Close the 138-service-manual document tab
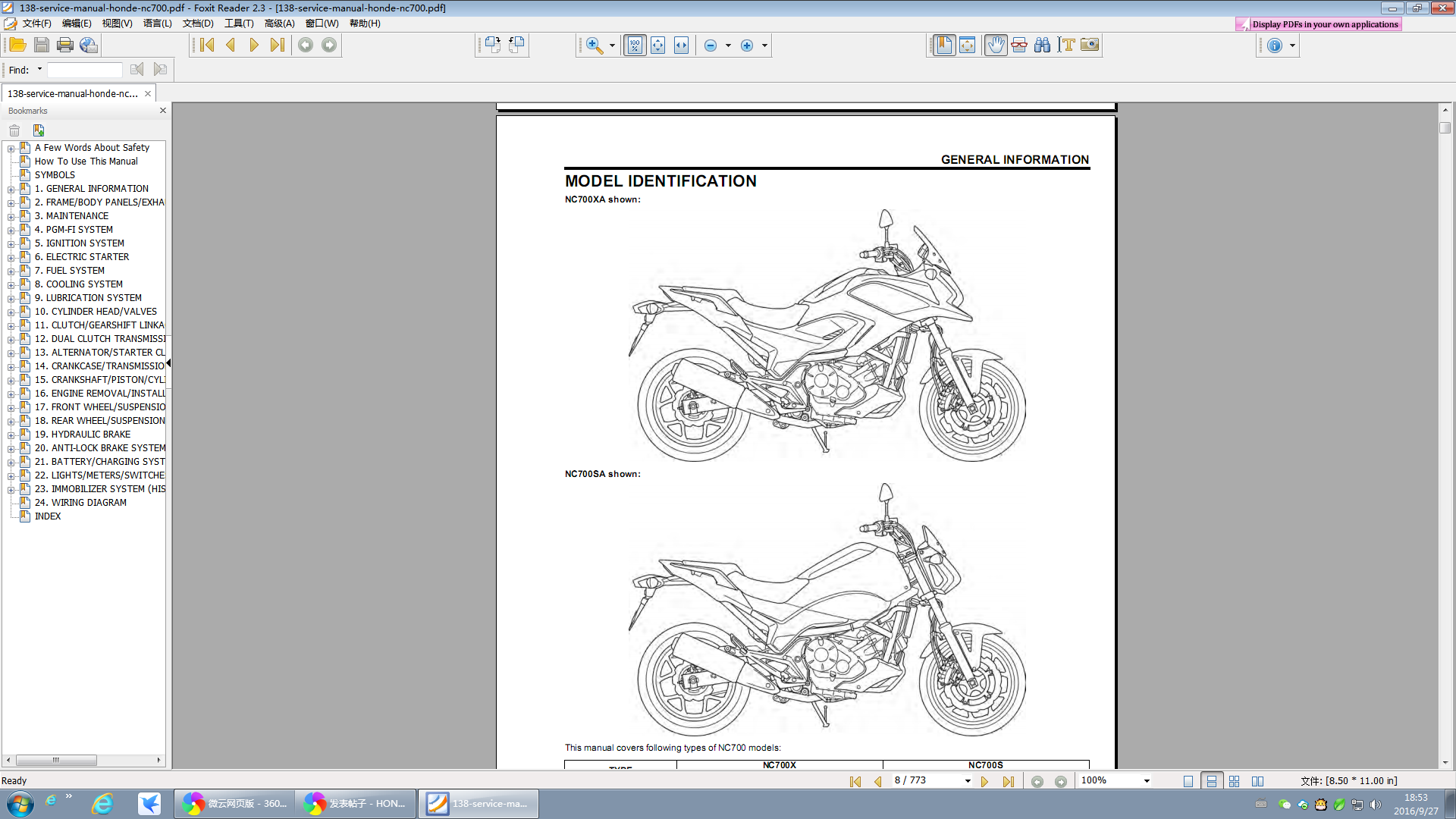 click(148, 93)
